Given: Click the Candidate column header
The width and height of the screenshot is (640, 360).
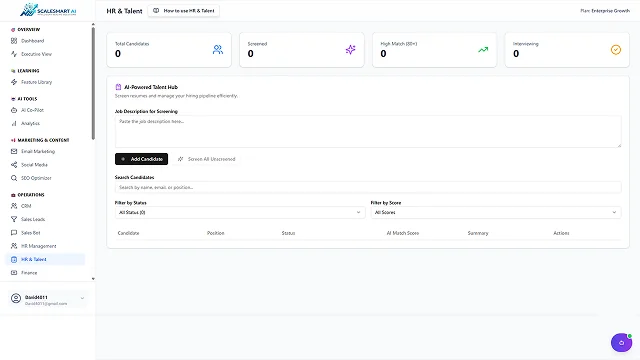Looking at the screenshot, I should (128, 233).
